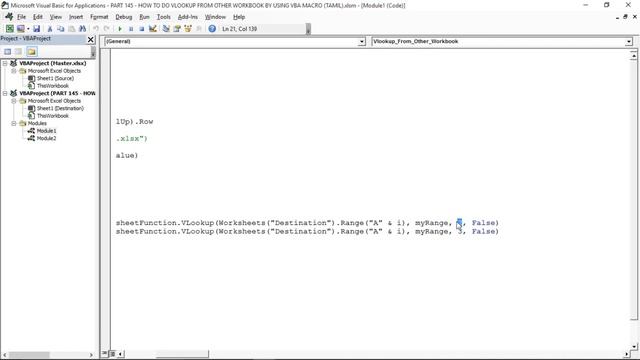Click the Undo arrow icon

[96, 29]
